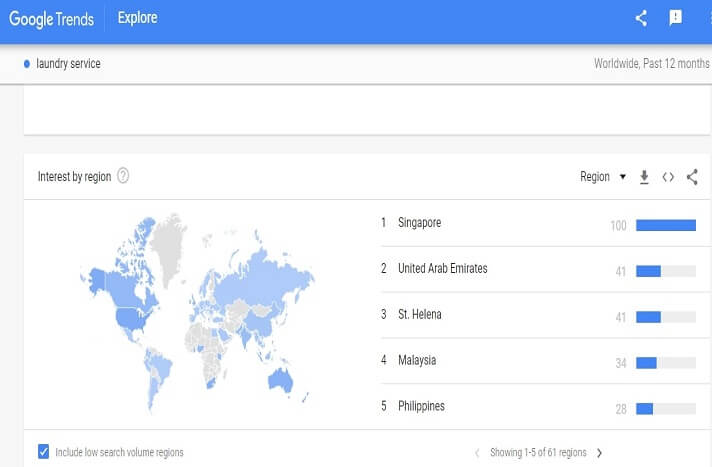Click the share icon in the header

(x=642, y=18)
